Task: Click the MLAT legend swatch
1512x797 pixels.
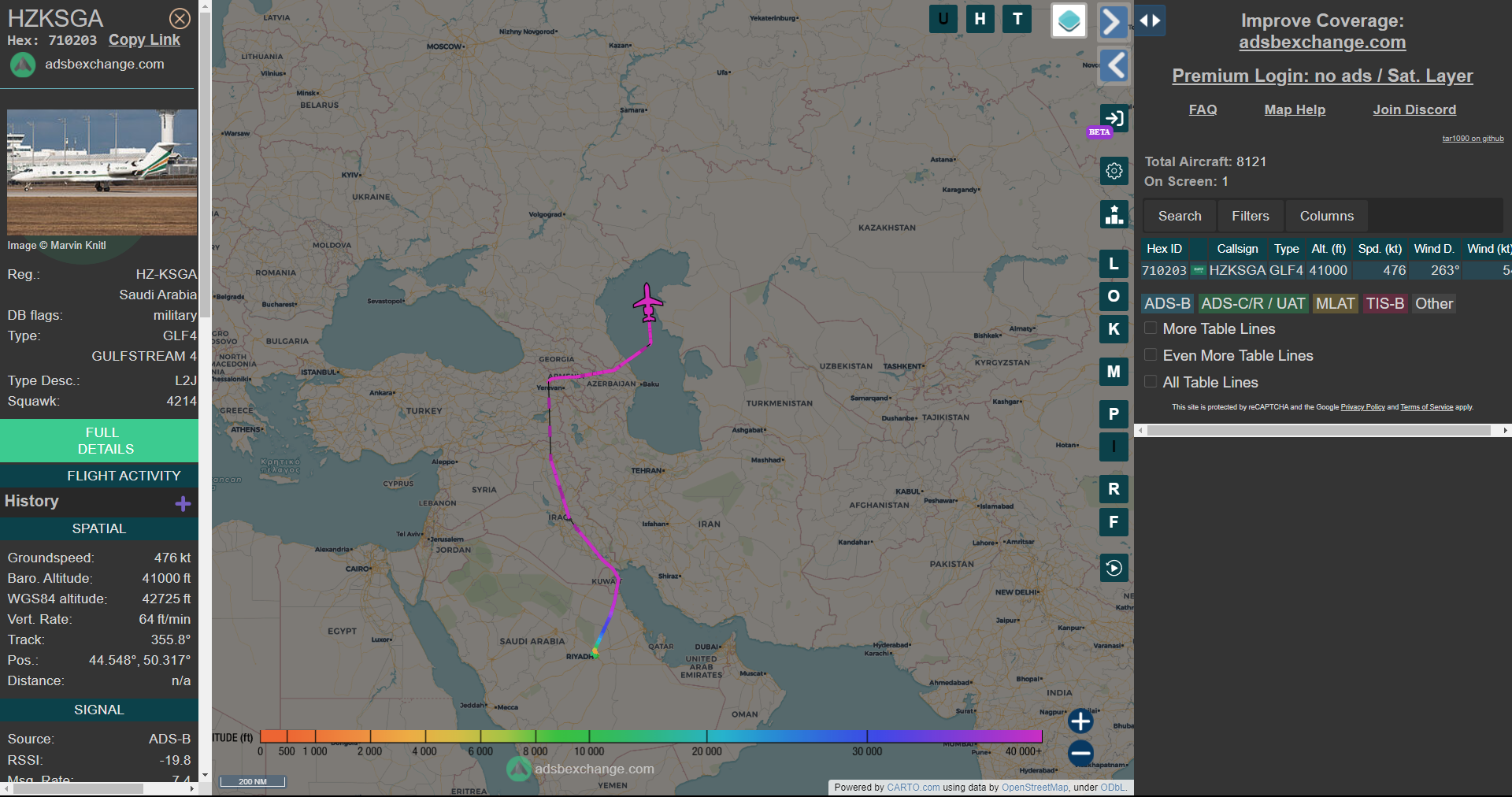Action: 1336,304
